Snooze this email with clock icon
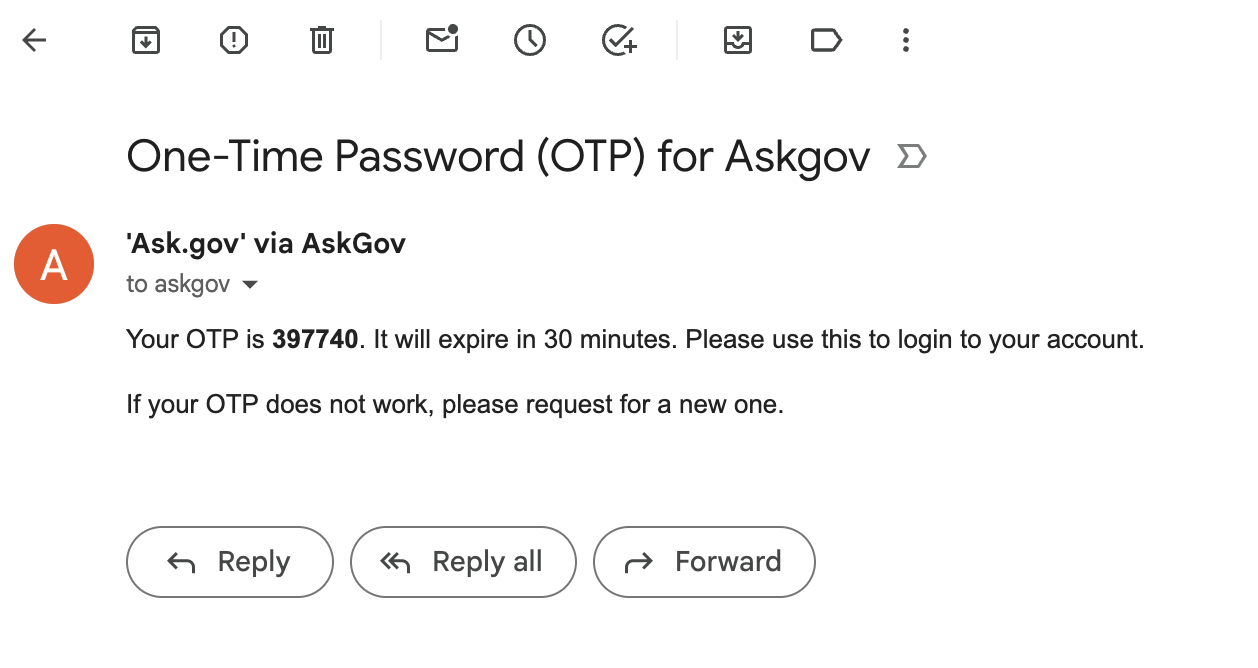1258x668 pixels. 529,40
